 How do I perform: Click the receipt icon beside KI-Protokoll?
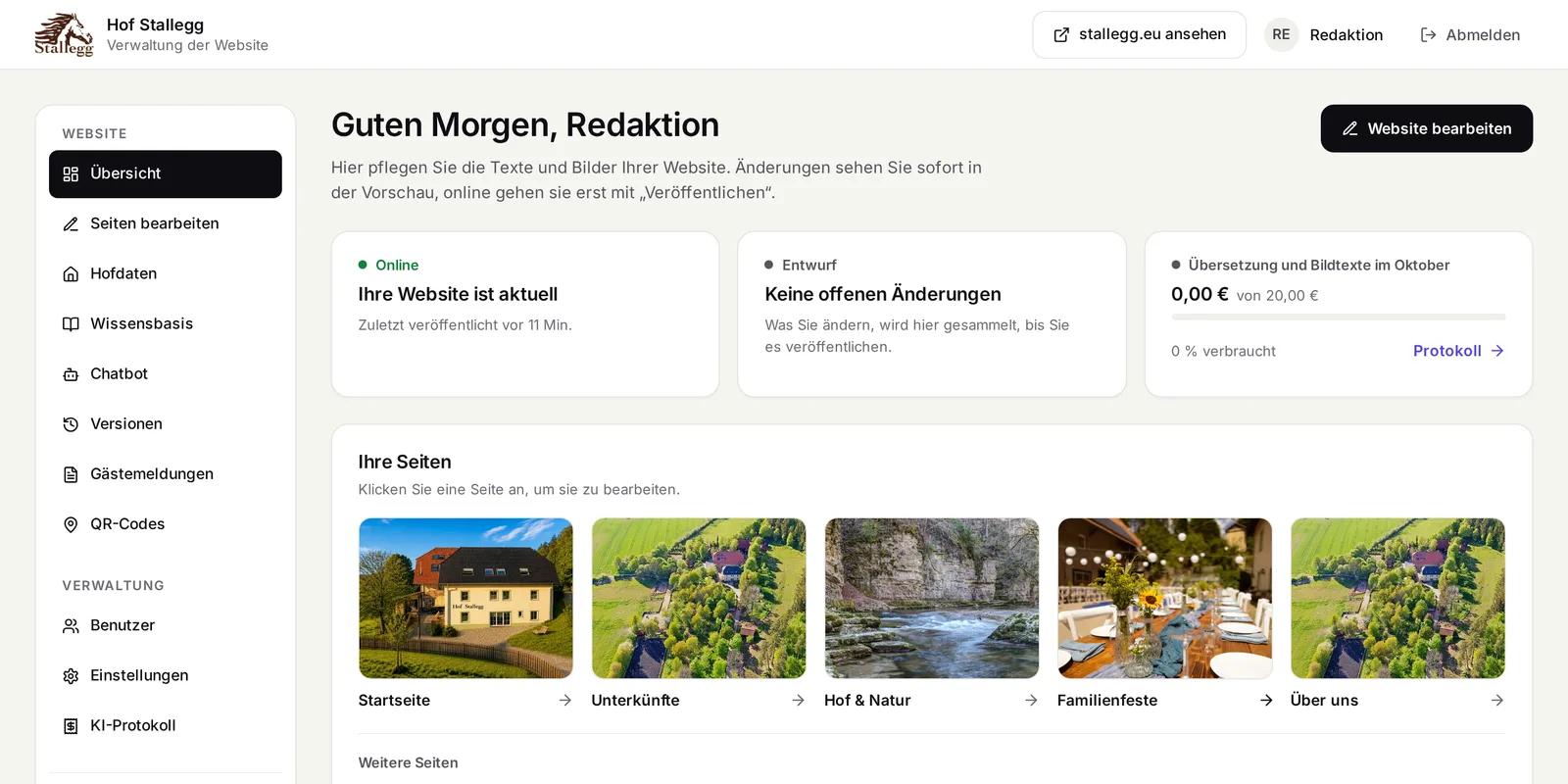point(71,726)
